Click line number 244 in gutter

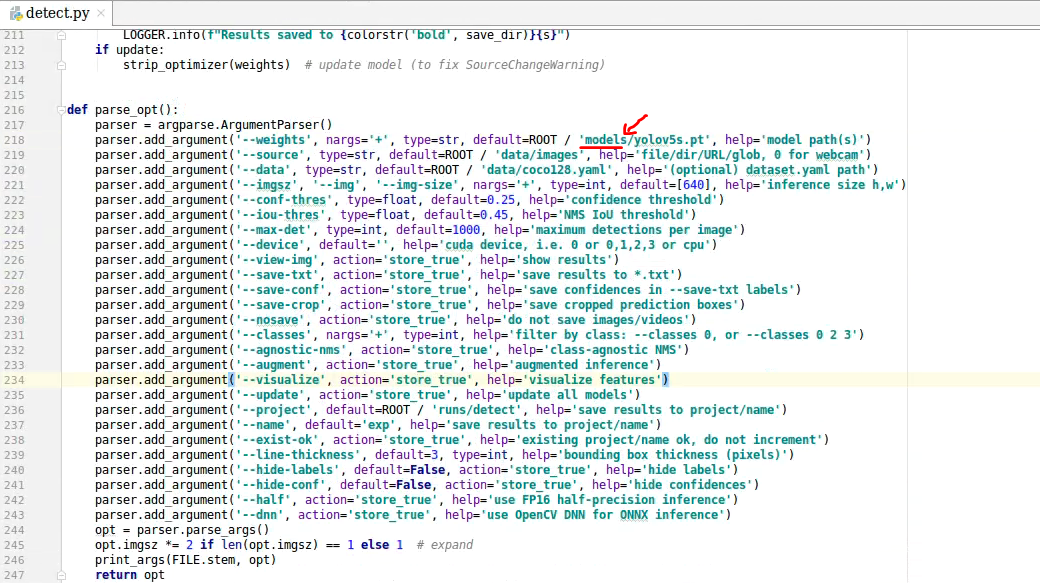coord(14,530)
